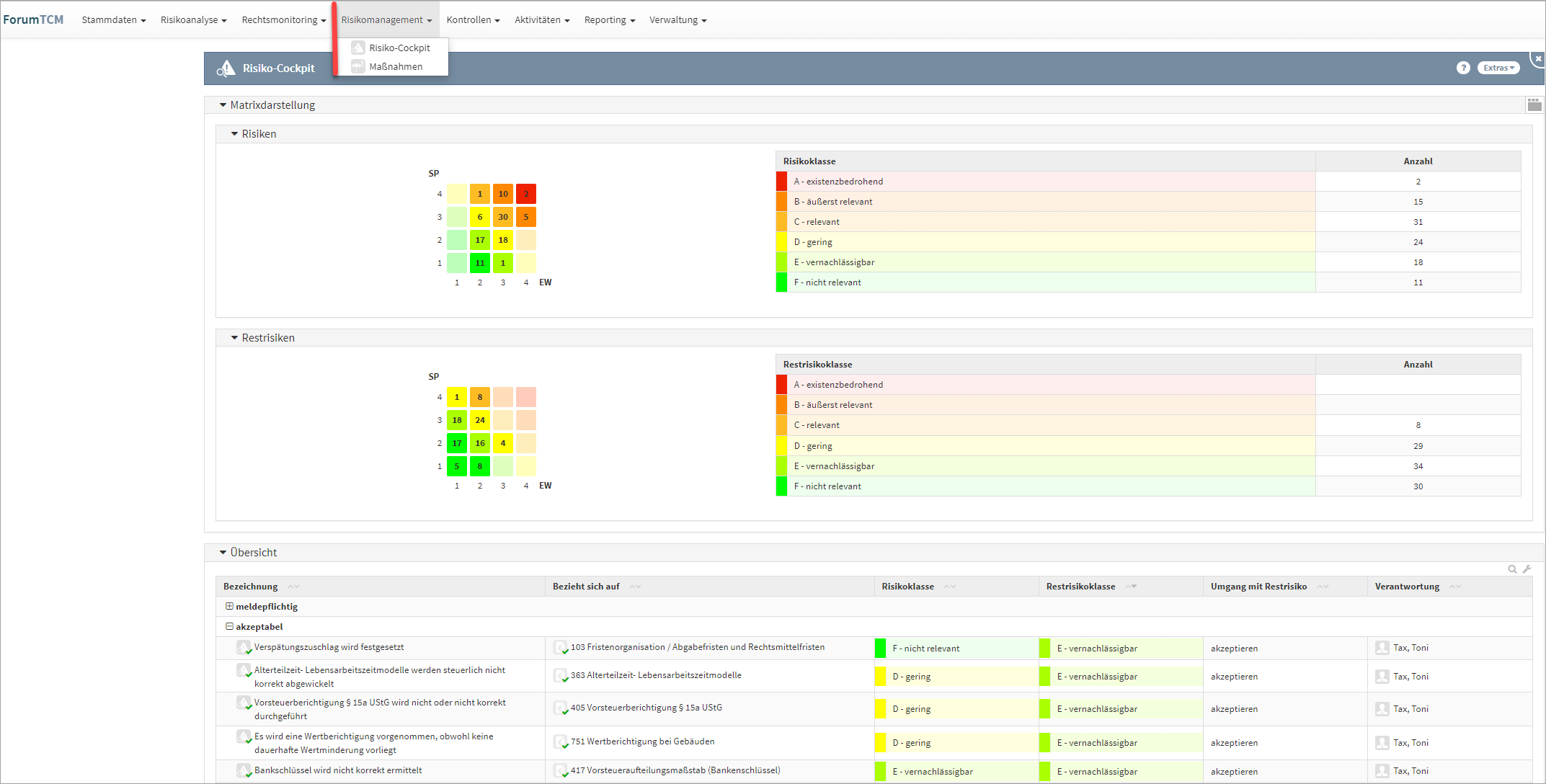Click the red risk matrix cell showing 2

click(x=526, y=194)
